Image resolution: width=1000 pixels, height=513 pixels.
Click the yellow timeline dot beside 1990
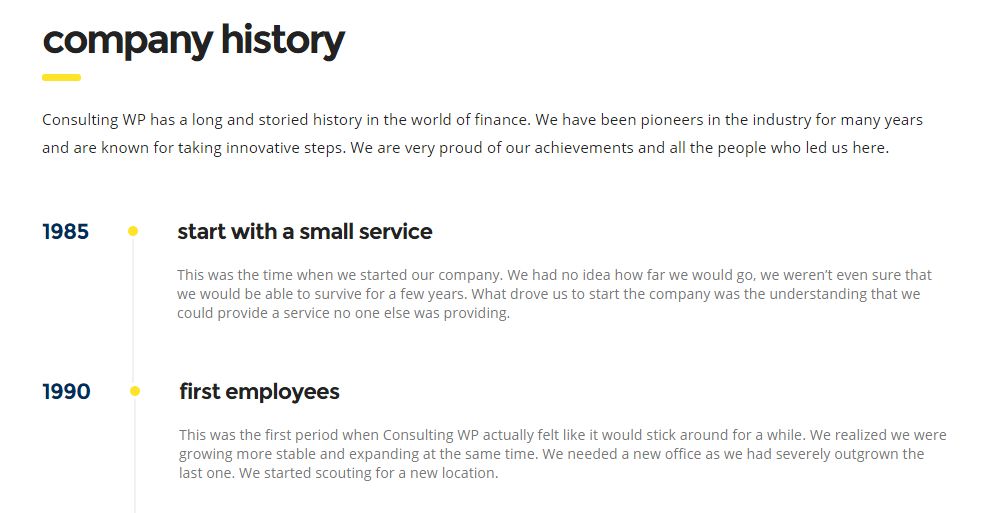(x=135, y=391)
